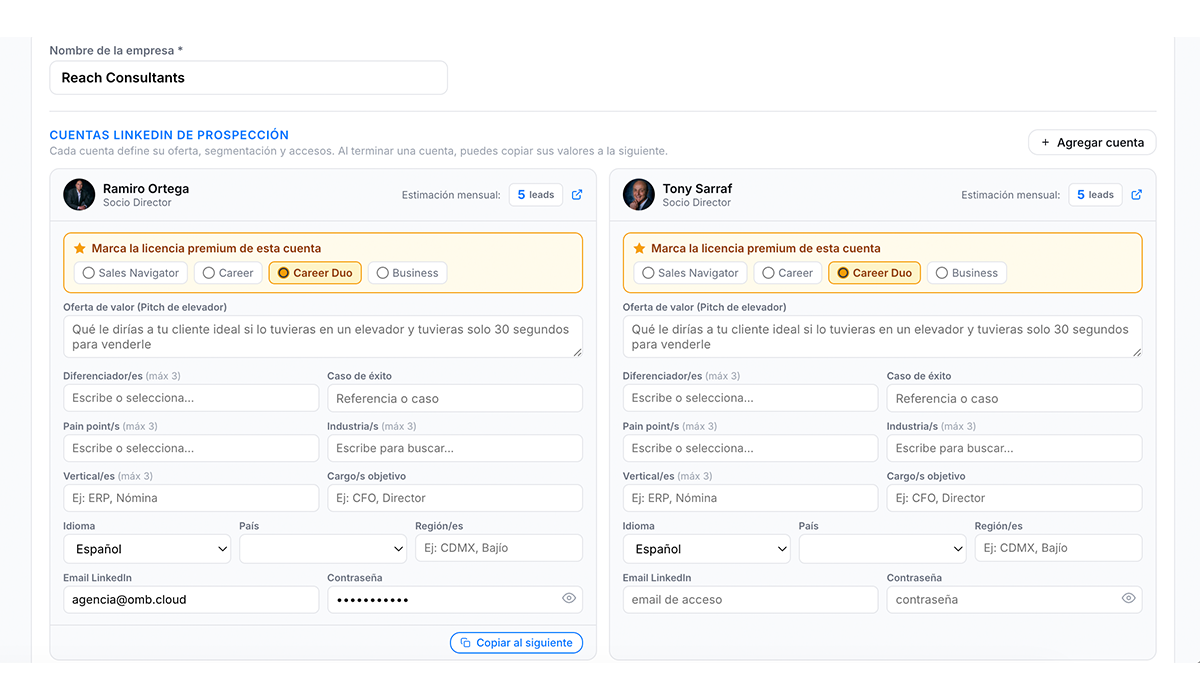1200x700 pixels.
Task: Focus Oferta de valor textarea for Ramiro Ortega
Action: 323,337
